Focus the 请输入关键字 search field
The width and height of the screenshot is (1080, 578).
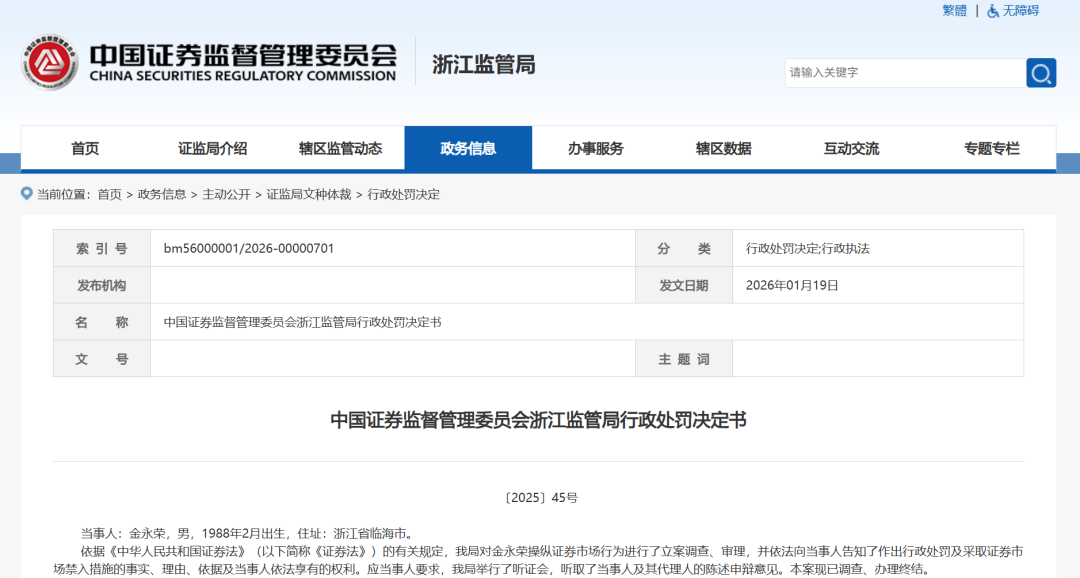905,73
